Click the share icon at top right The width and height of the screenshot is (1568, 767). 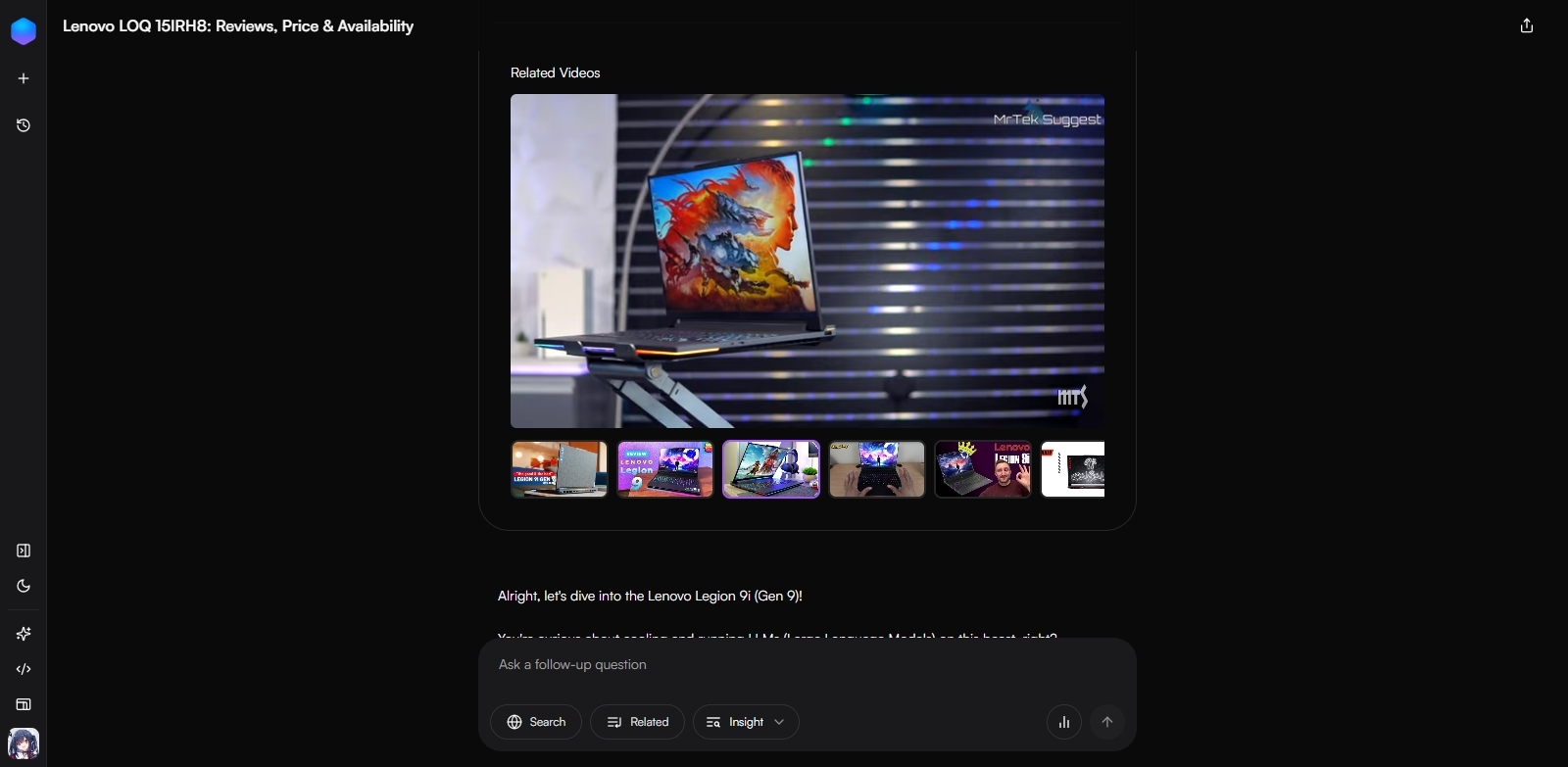point(1526,26)
